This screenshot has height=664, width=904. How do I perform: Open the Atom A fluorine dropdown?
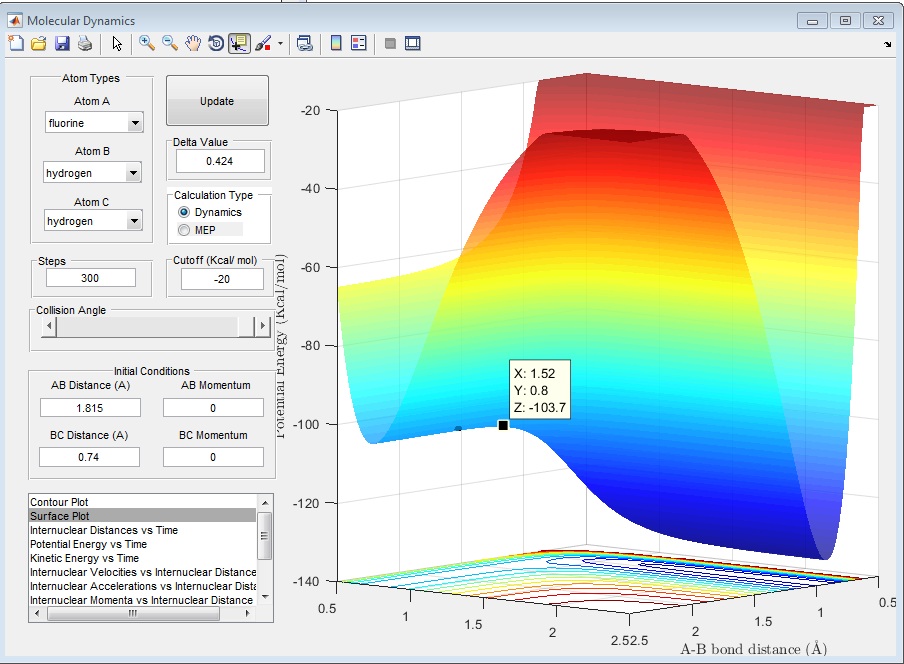[x=134, y=123]
